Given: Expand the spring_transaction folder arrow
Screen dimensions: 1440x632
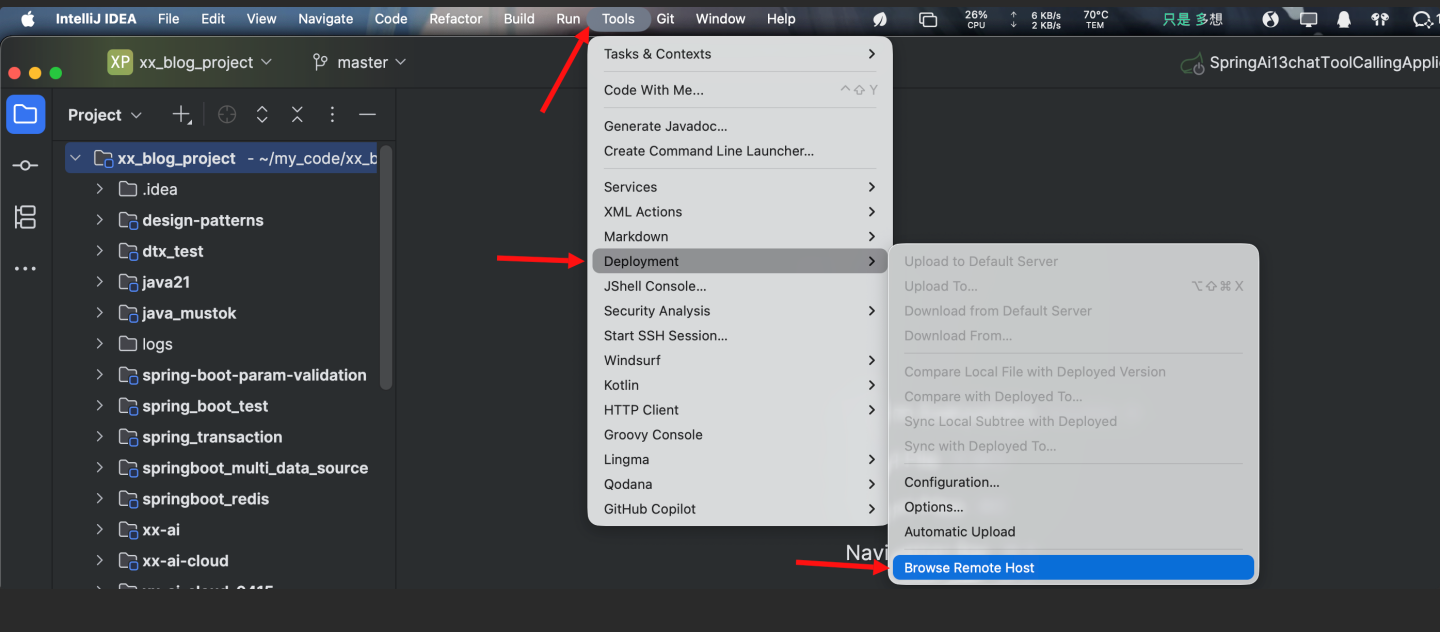Looking at the screenshot, I should point(100,437).
